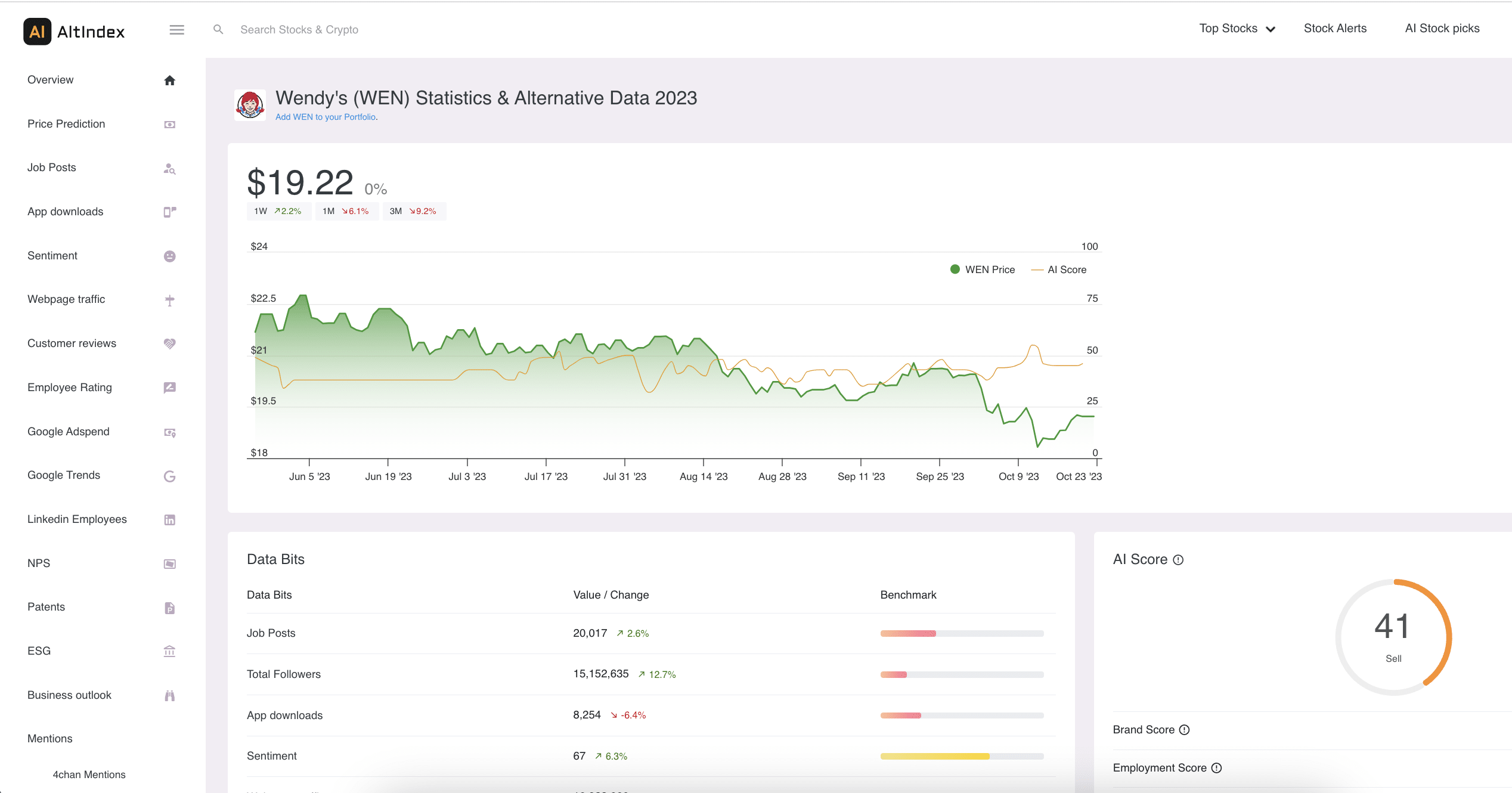
Task: Open NPS sidebar section
Action: coord(39,563)
